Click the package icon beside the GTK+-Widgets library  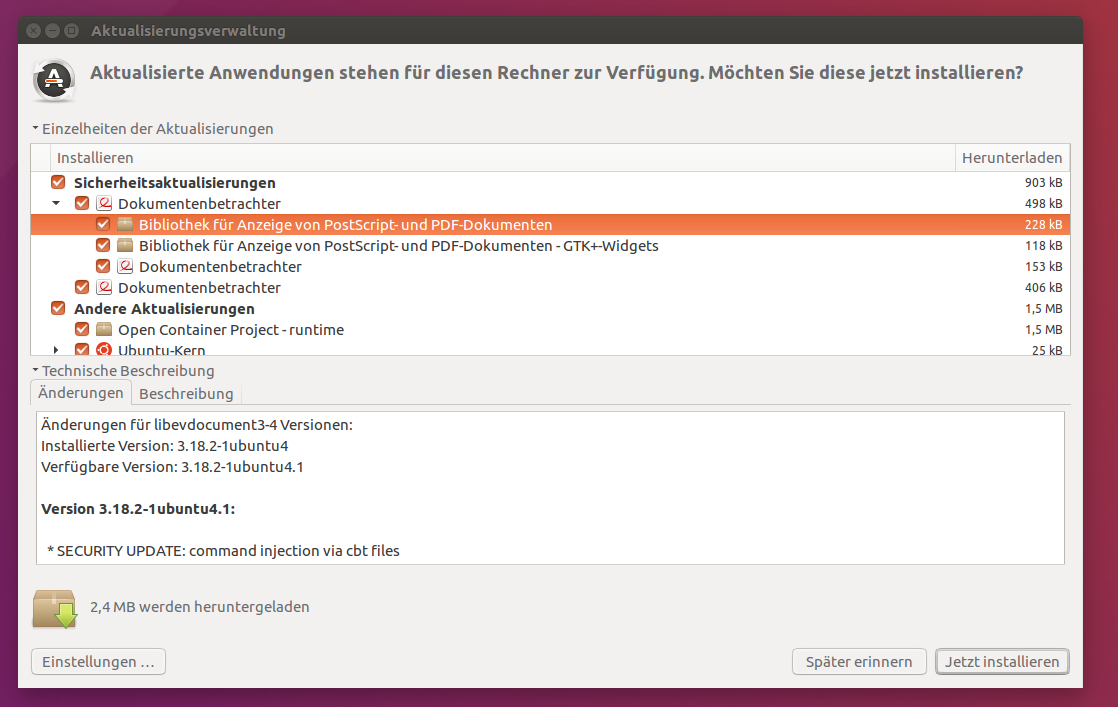(x=125, y=246)
